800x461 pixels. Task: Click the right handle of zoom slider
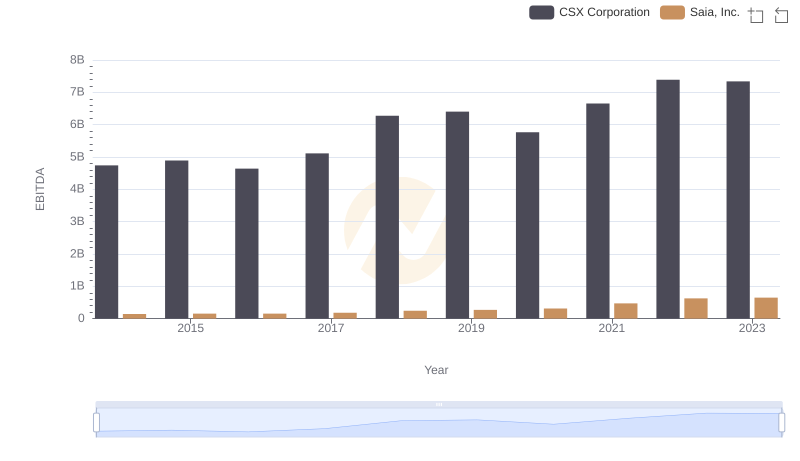[781, 423]
